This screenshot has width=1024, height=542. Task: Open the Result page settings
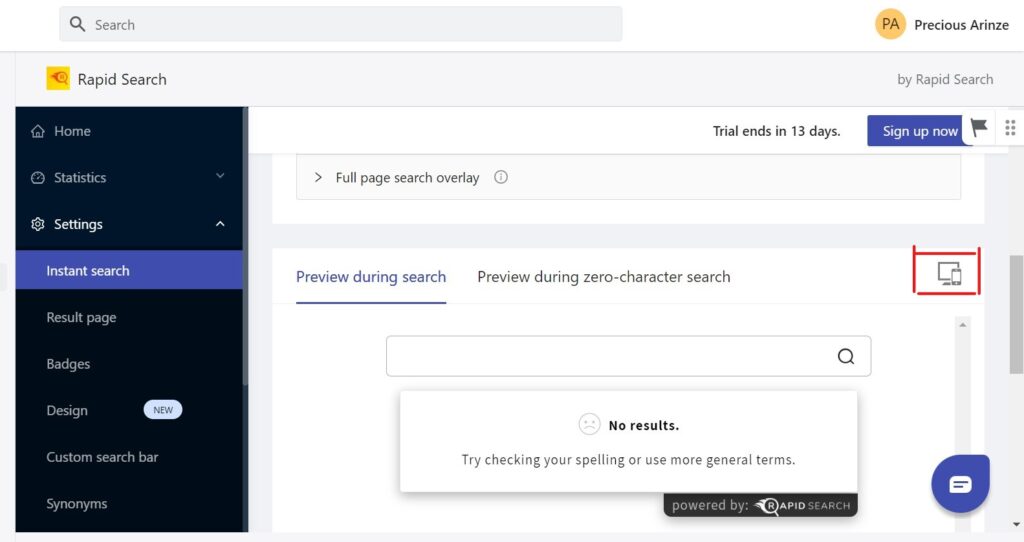coord(81,317)
